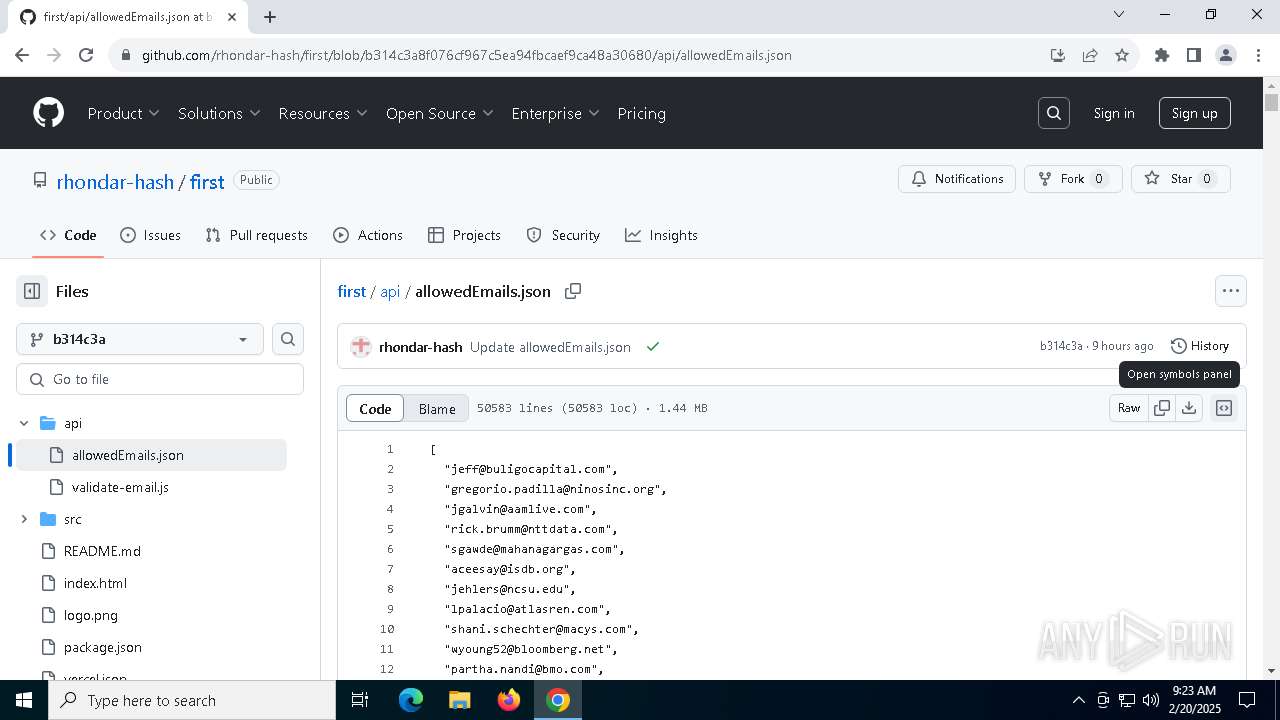Open Chrome tab search chevron

(1119, 14)
